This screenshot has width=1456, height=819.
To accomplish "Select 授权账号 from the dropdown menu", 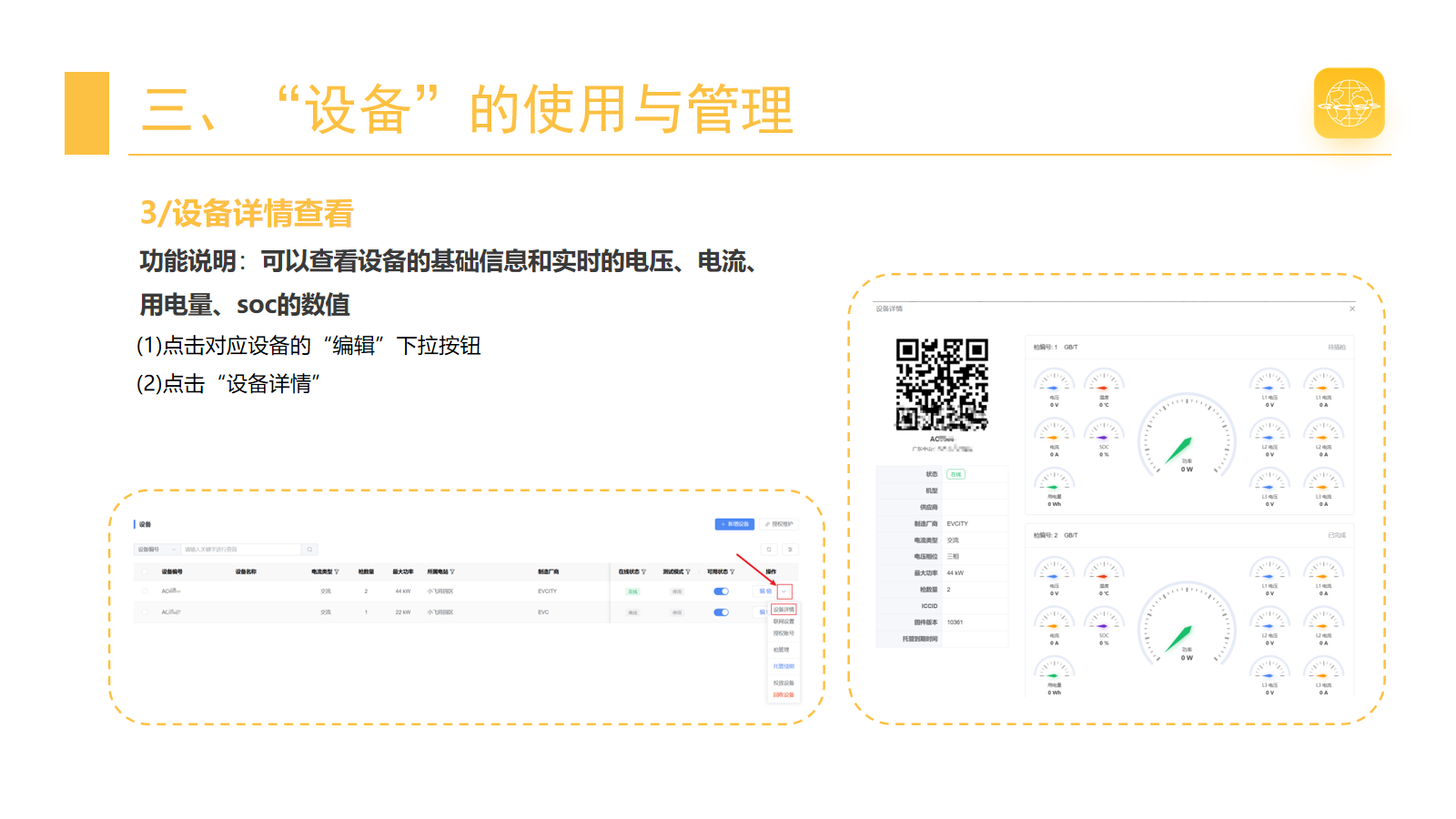I will 784,633.
